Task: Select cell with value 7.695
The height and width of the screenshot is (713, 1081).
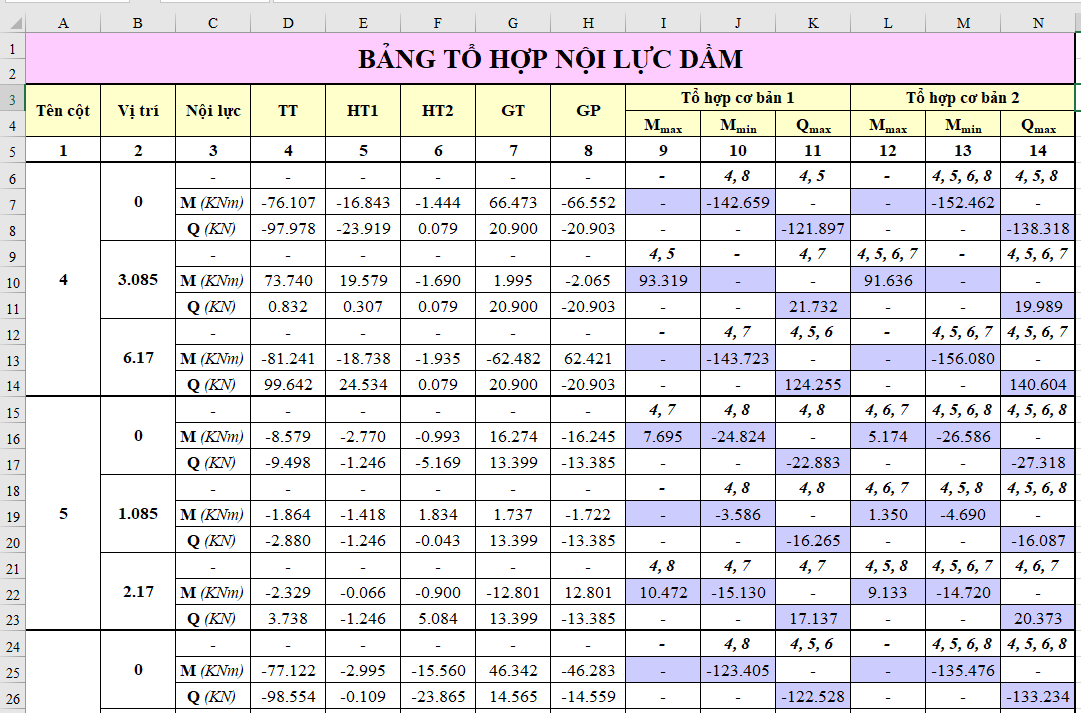Action: coord(663,436)
